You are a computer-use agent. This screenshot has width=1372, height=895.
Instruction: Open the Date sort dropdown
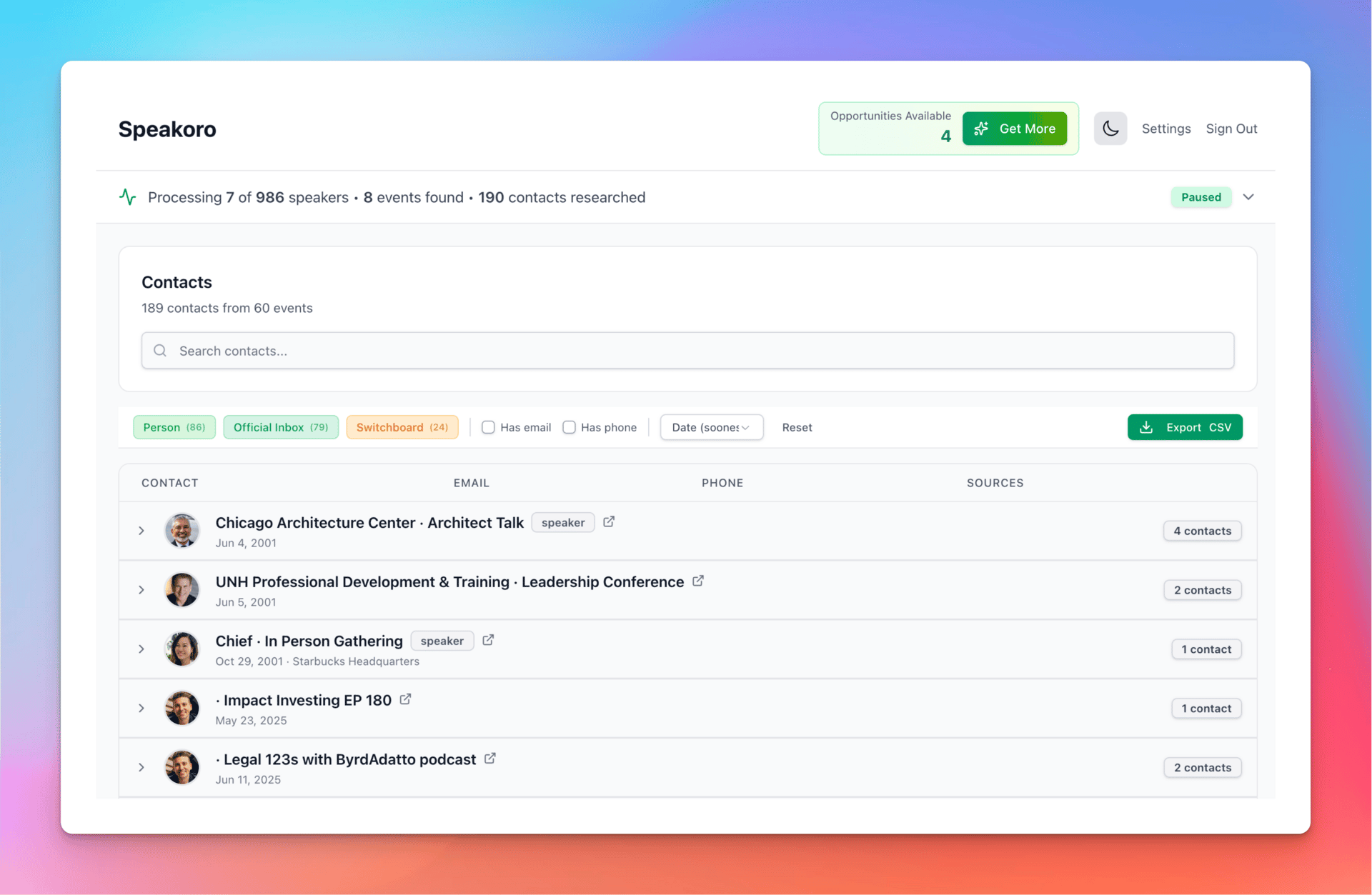click(x=711, y=427)
